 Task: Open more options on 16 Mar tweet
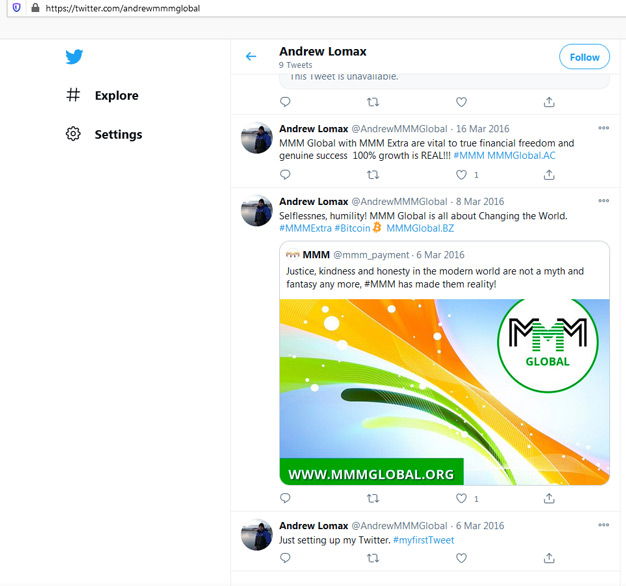pyautogui.click(x=603, y=129)
